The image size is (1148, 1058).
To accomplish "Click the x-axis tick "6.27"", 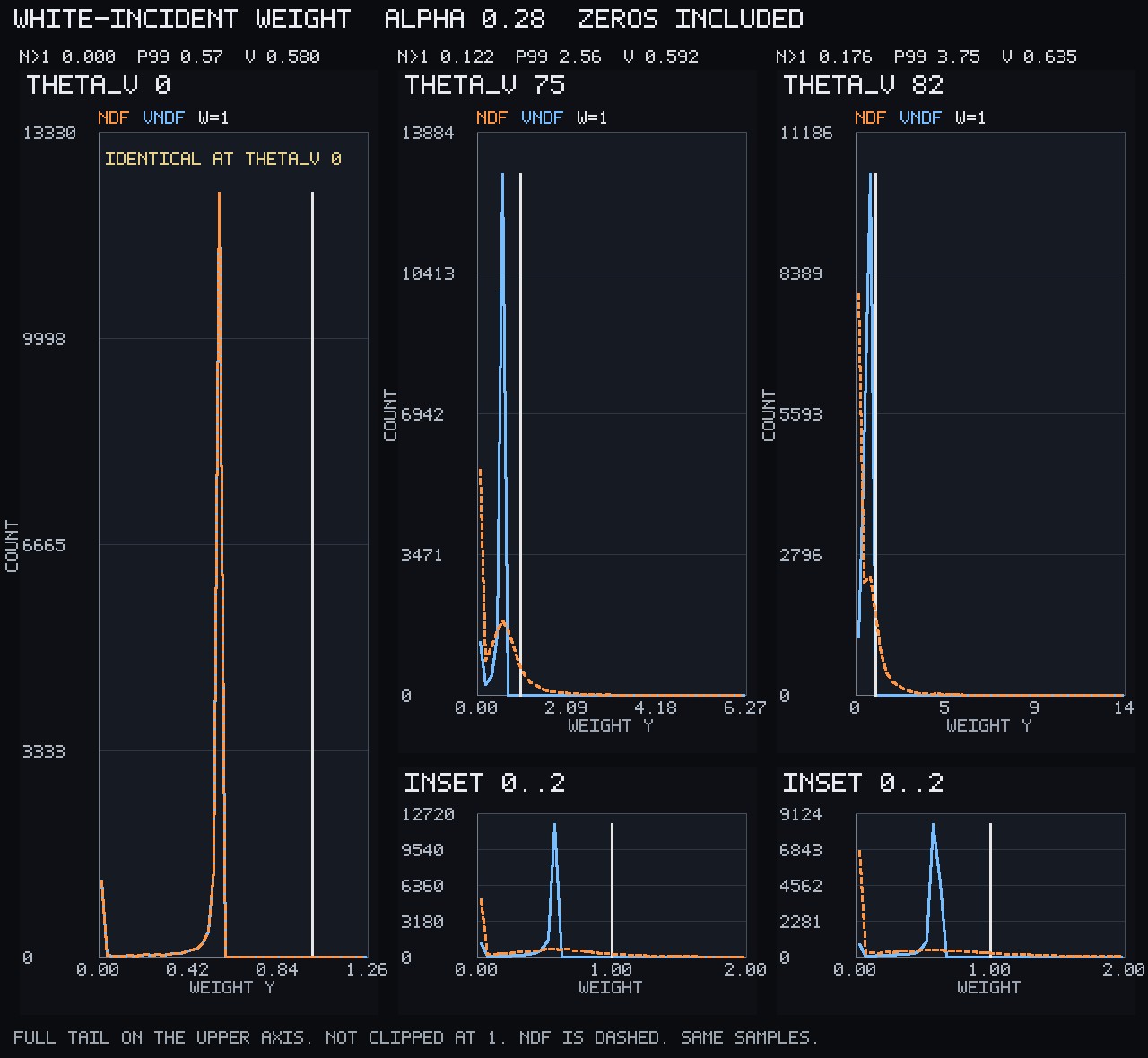I will [745, 707].
